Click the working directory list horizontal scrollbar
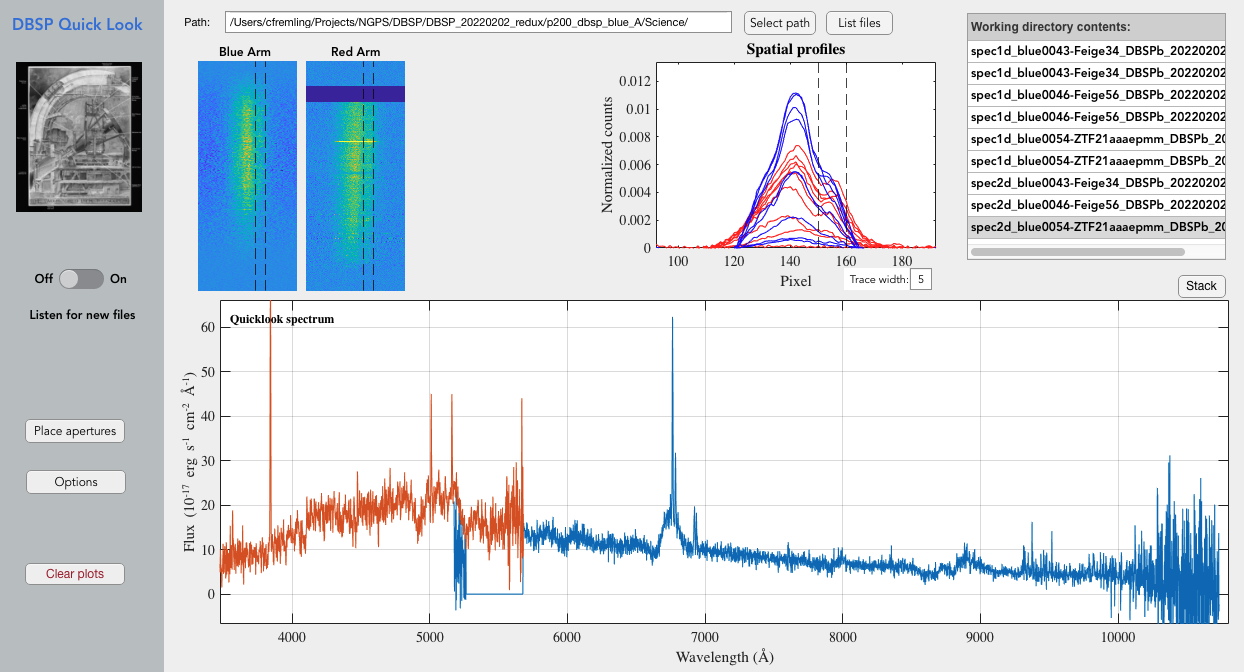The width and height of the screenshot is (1244, 672). [x=1078, y=252]
